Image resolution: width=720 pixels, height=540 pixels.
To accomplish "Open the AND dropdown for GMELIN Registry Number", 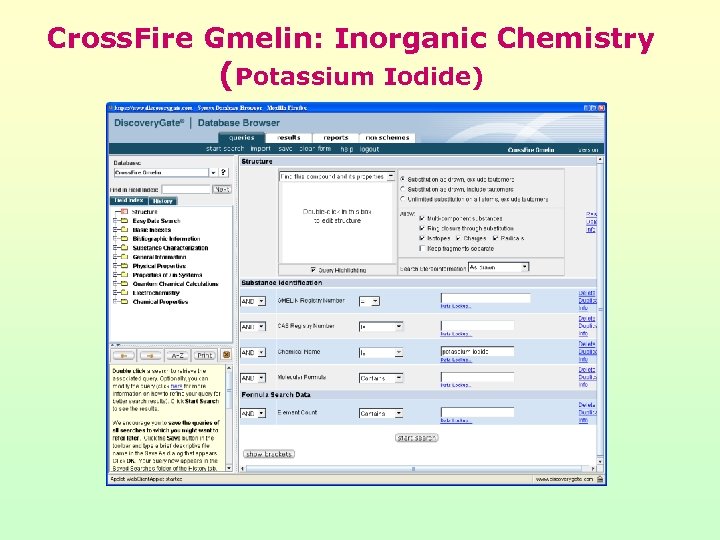I will pos(253,301).
